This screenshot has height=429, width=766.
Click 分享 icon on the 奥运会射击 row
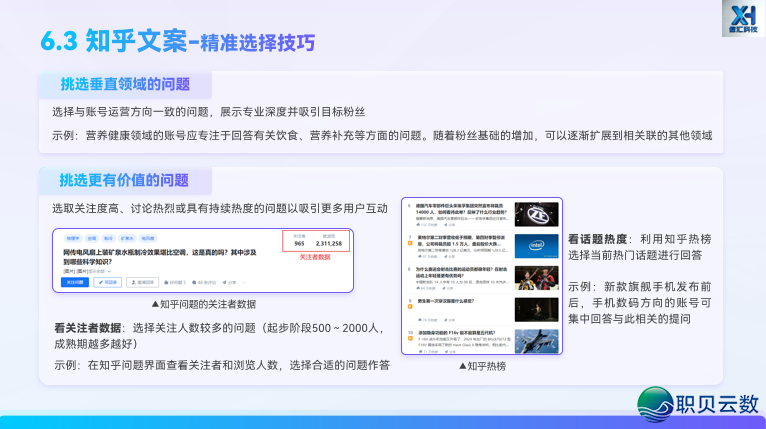(444, 288)
